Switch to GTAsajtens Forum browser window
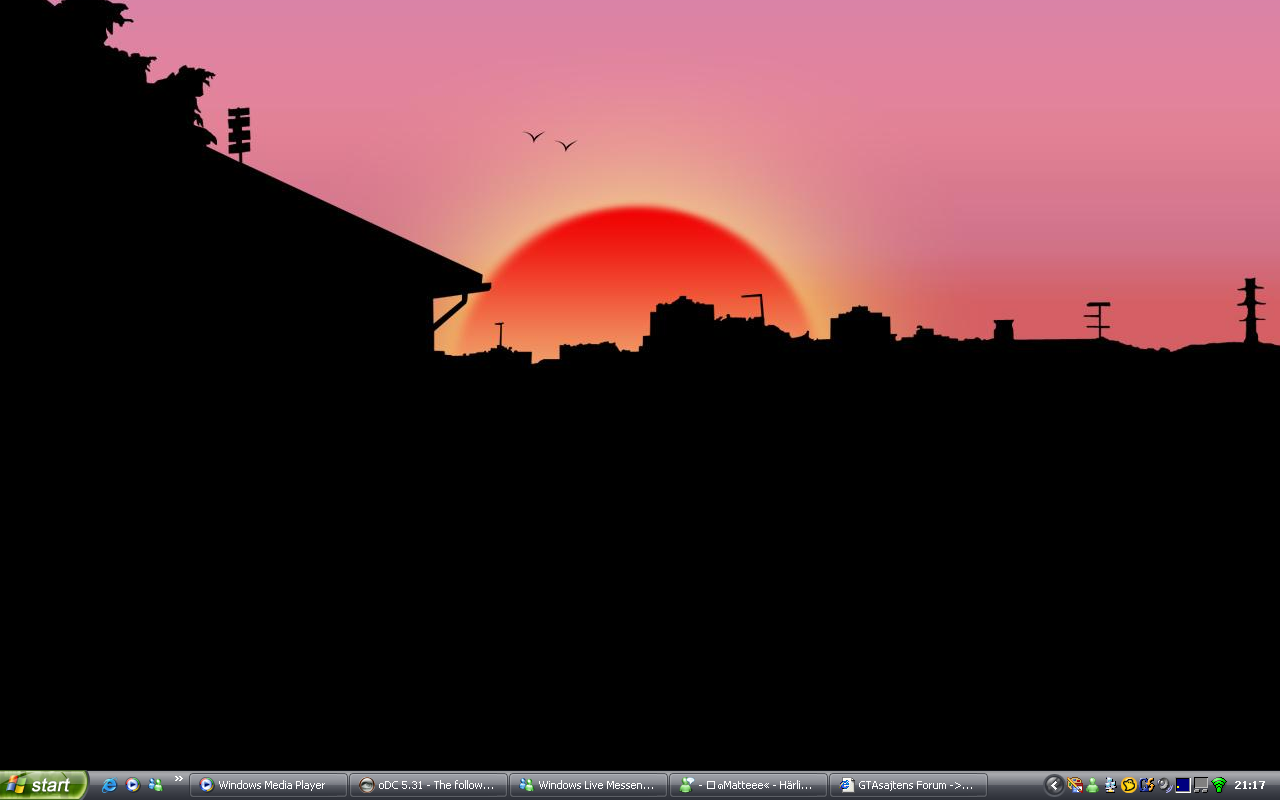 [x=908, y=785]
